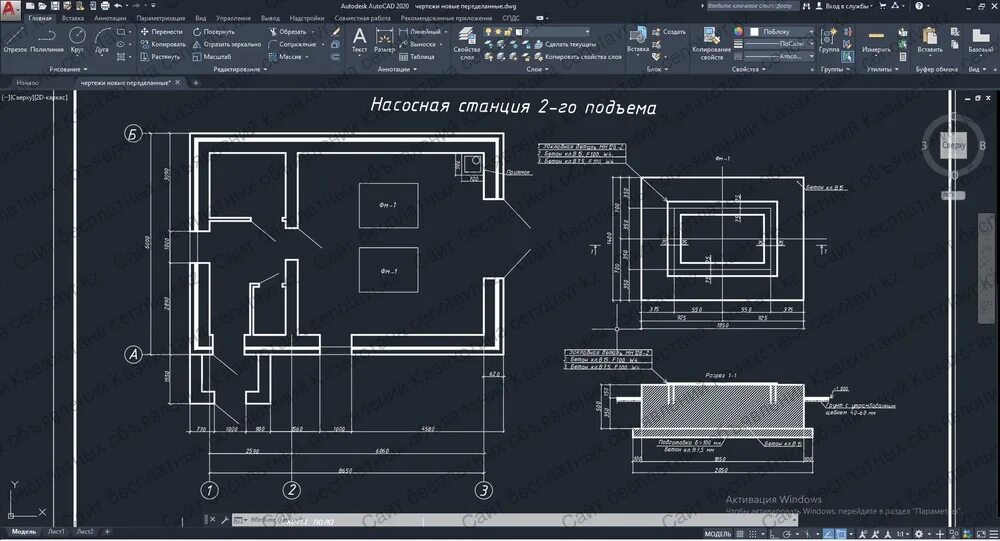Click the Сопряжение fillet tool
The height and width of the screenshot is (541, 1000).
point(292,44)
